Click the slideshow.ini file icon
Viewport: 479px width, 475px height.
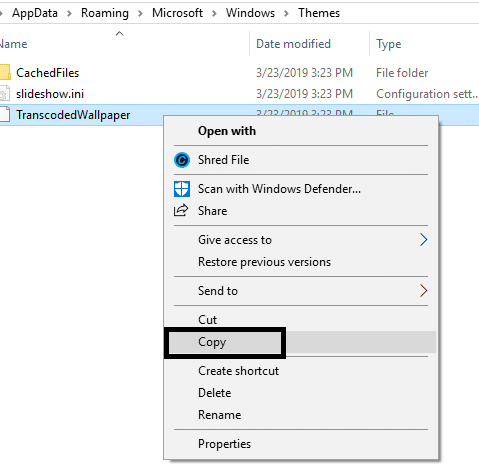pyautogui.click(x=4, y=94)
